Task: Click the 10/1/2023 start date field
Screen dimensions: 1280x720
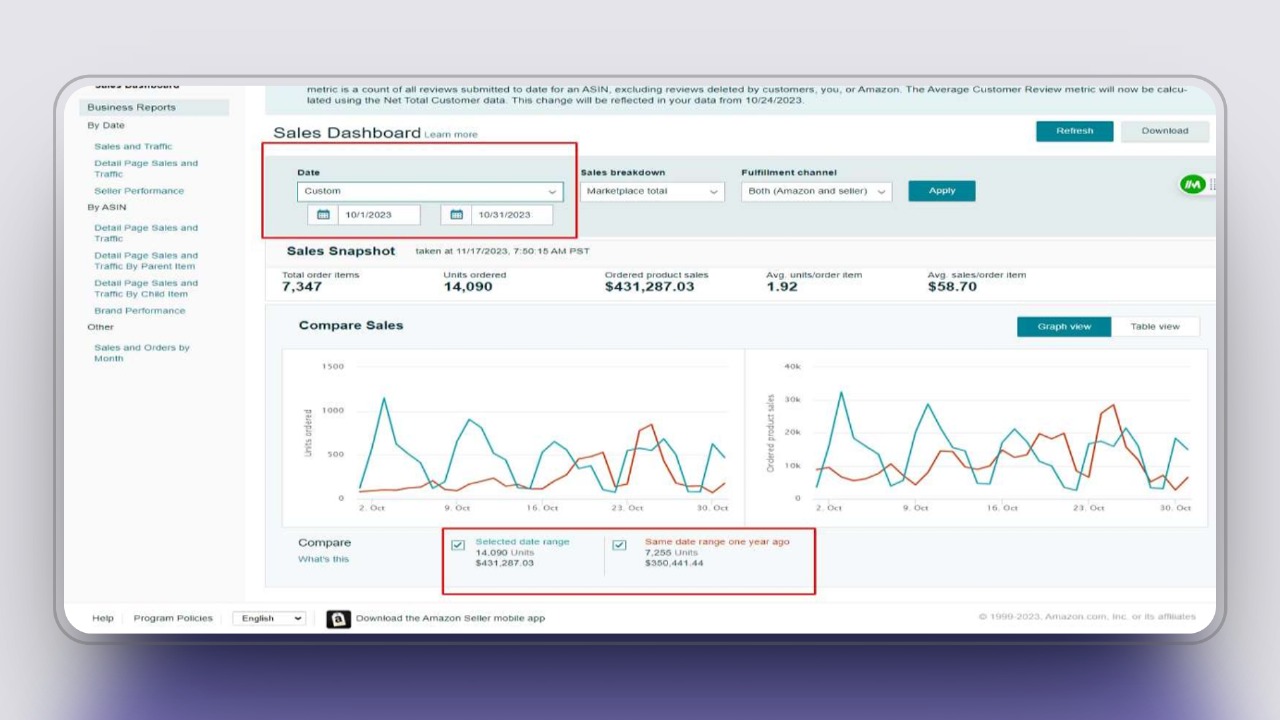Action: pos(377,215)
